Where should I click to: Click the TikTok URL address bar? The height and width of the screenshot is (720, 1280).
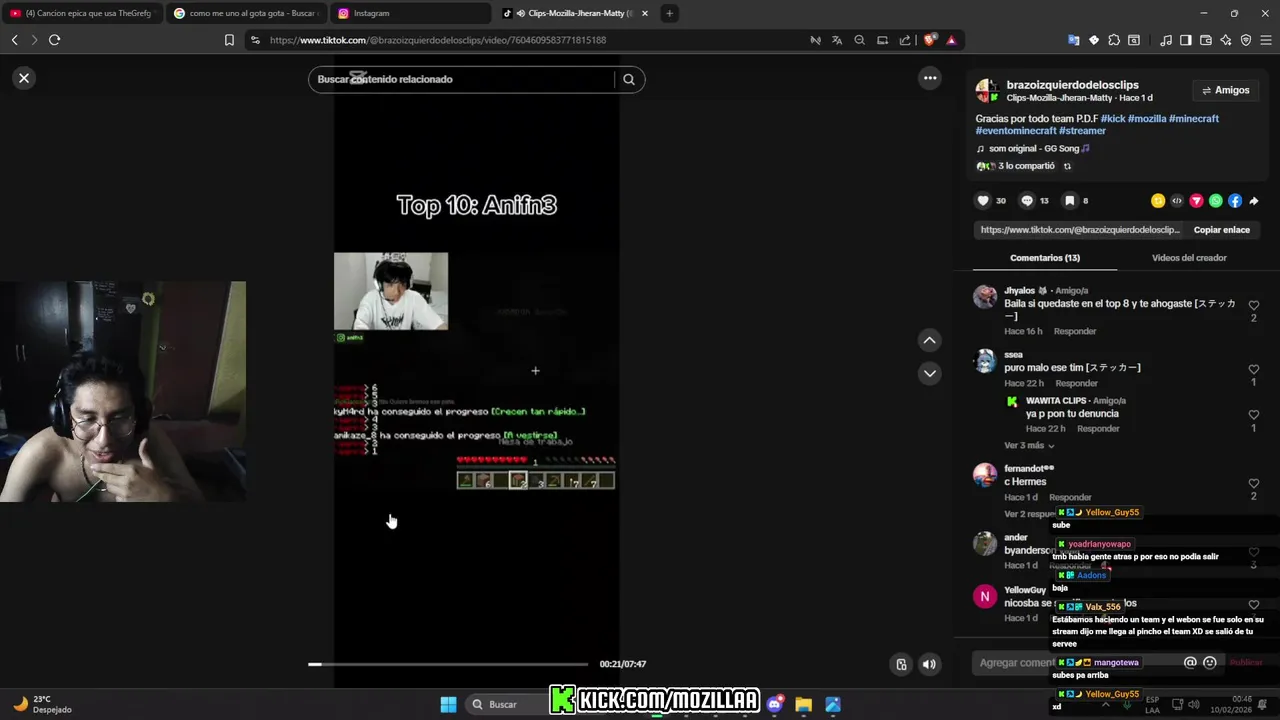pyautogui.click(x=438, y=40)
